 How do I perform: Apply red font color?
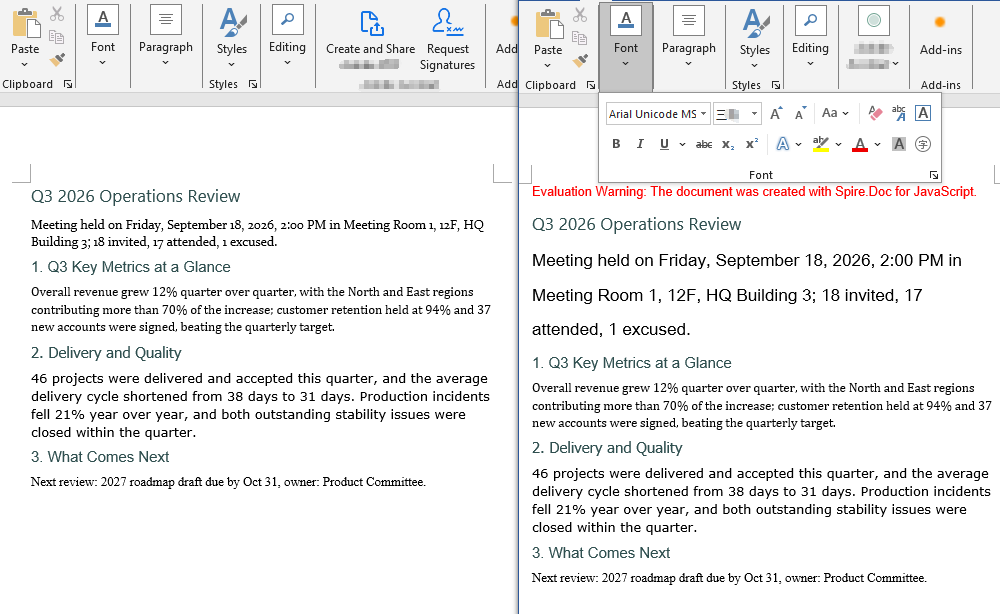pos(860,144)
